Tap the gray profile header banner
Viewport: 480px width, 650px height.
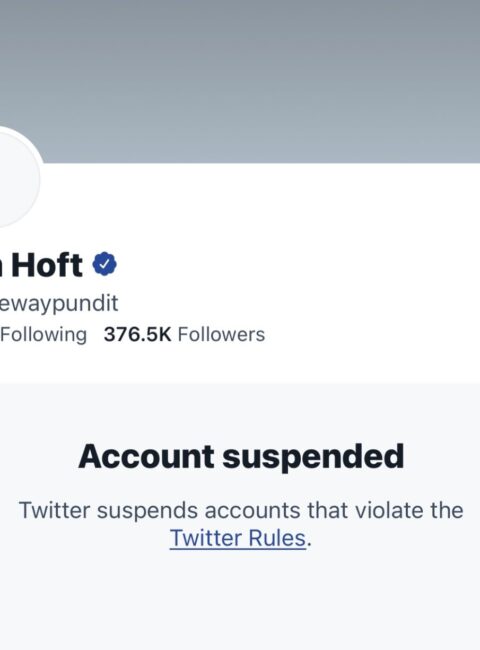240,81
